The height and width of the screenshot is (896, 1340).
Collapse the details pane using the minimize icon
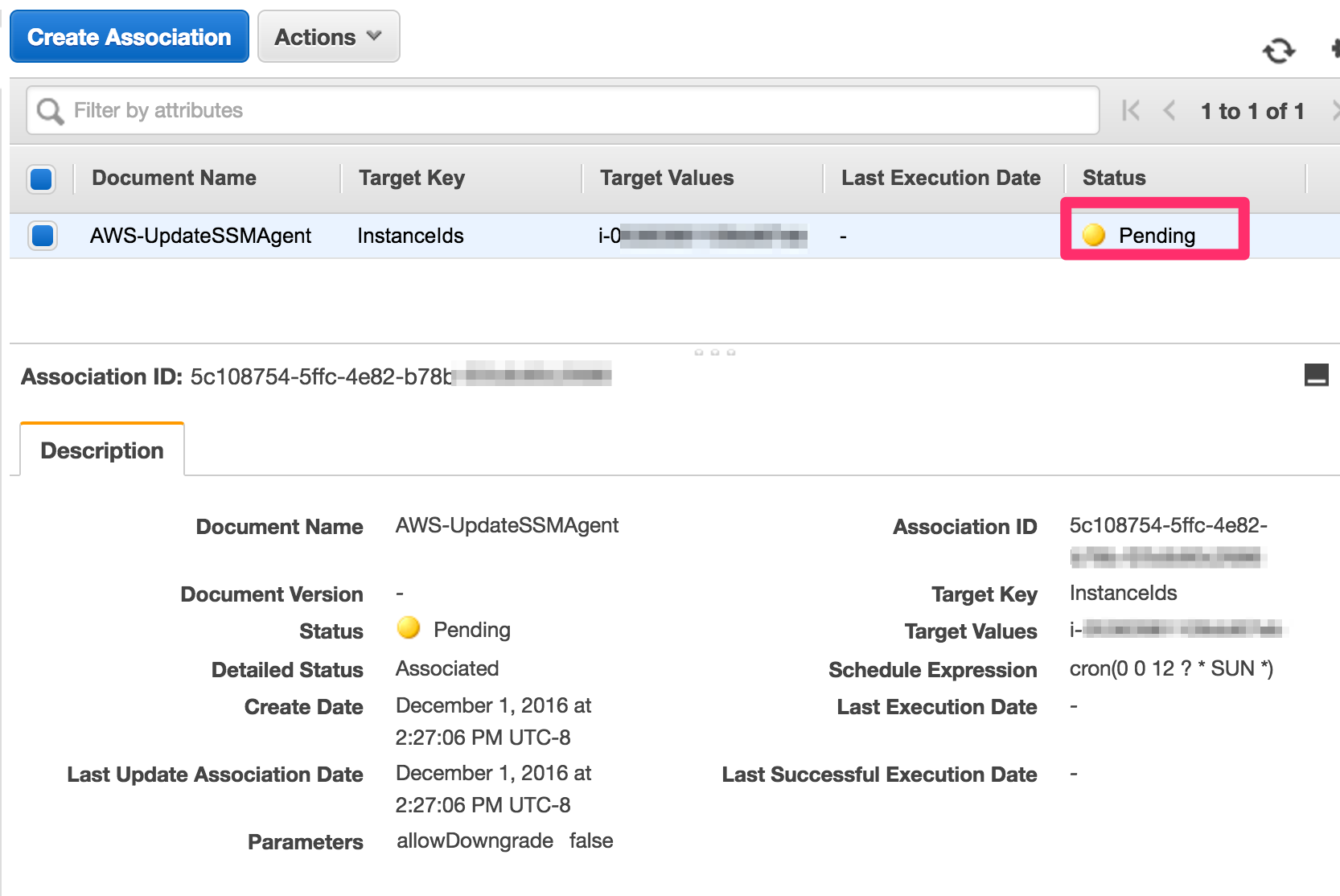[1317, 374]
